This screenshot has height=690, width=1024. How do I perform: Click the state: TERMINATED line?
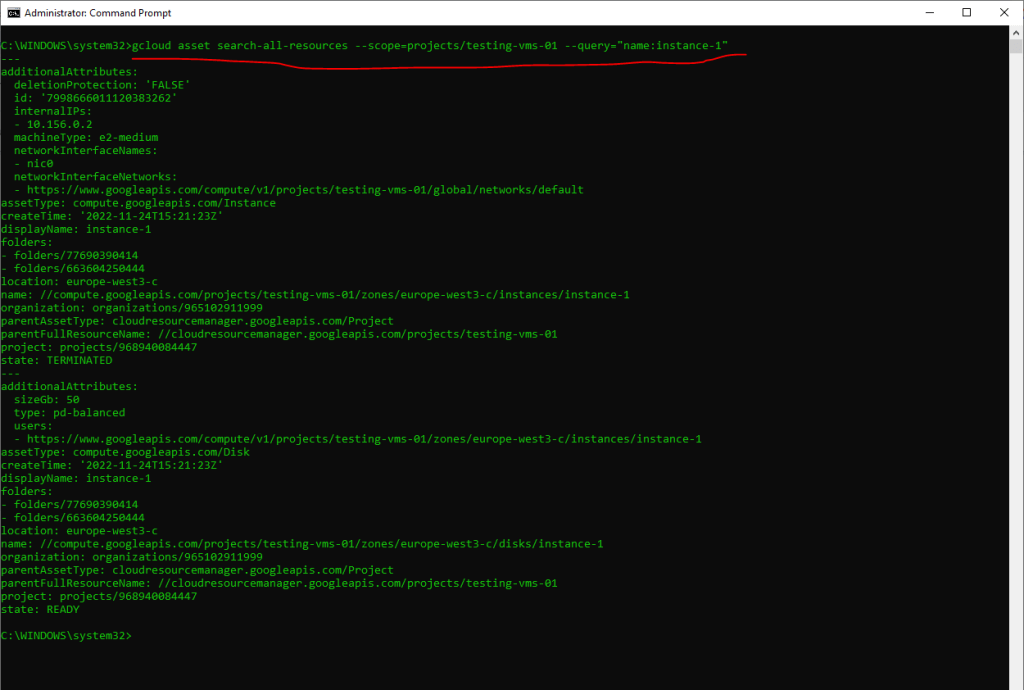coord(56,360)
